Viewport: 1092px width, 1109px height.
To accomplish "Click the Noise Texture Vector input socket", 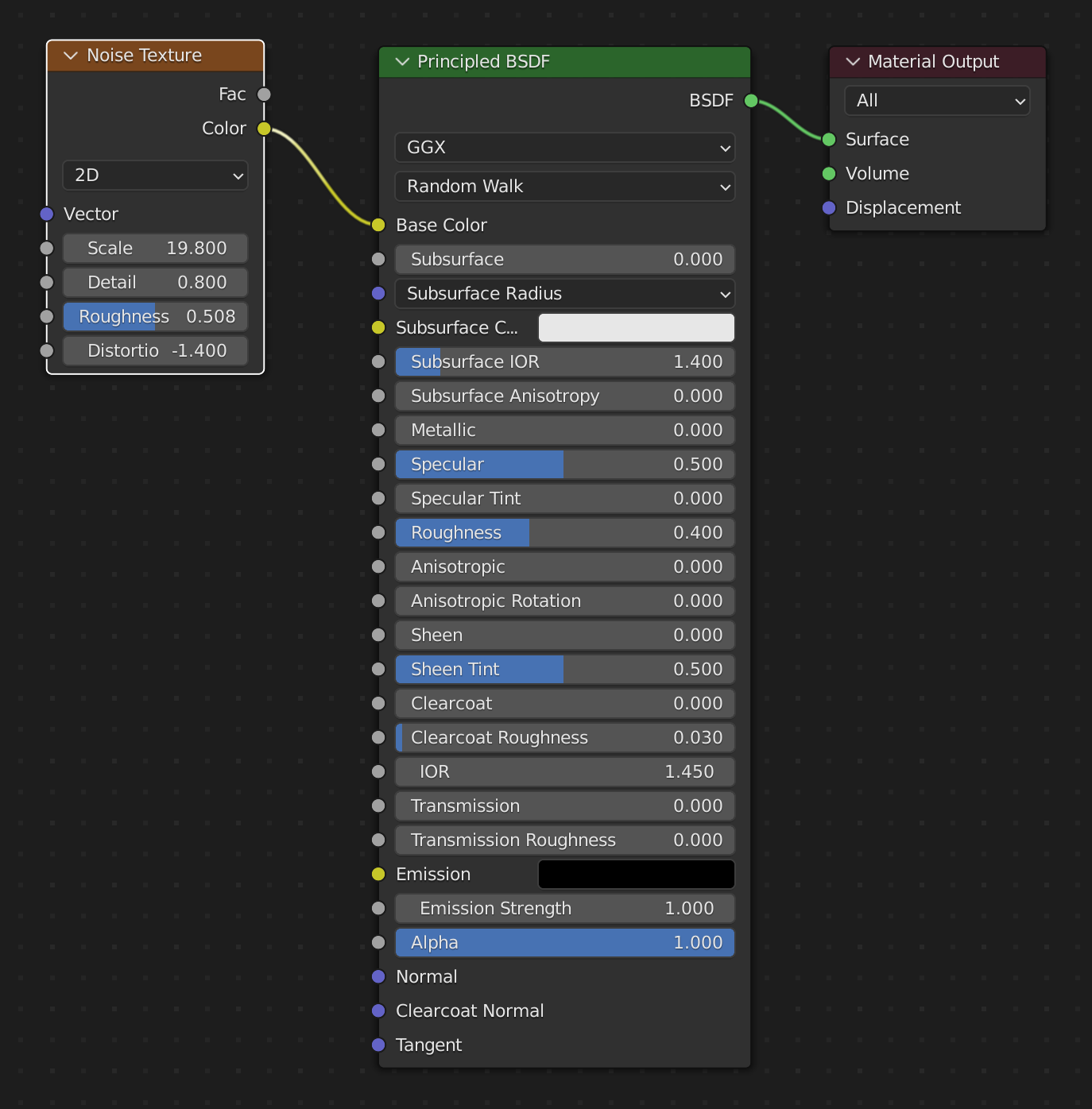I will pos(47,214).
